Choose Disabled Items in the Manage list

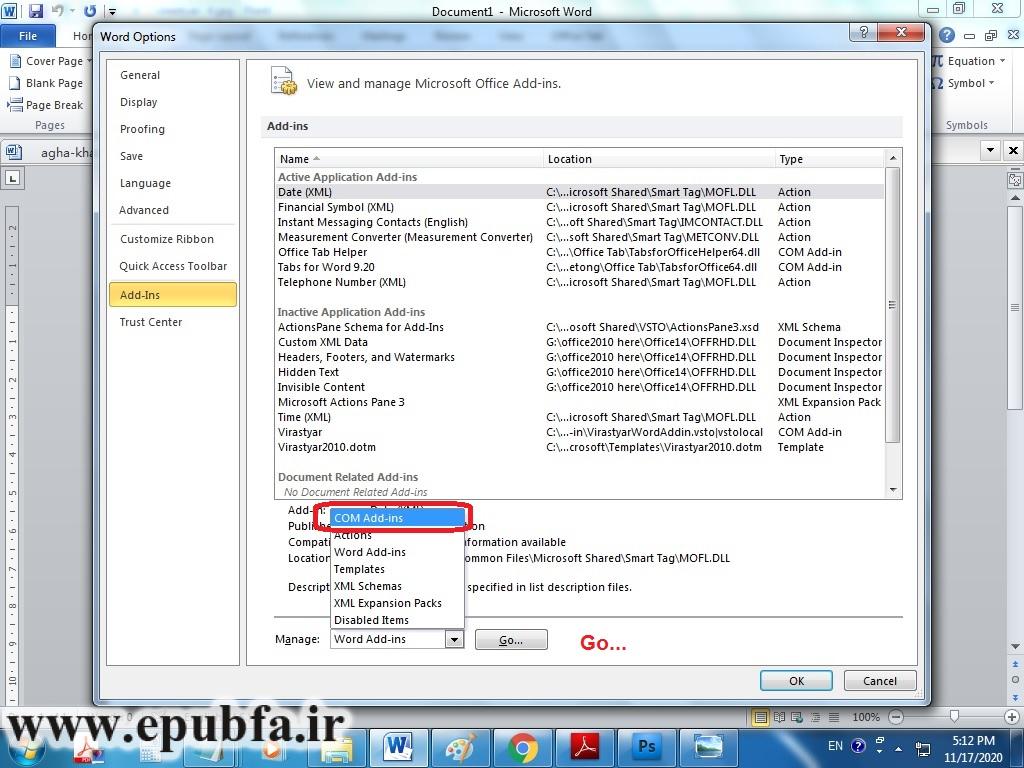[x=371, y=620]
